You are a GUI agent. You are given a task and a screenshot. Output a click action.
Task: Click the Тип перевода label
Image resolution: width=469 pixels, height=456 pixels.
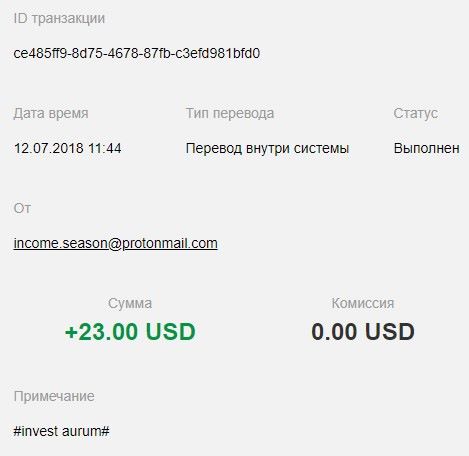click(x=230, y=114)
